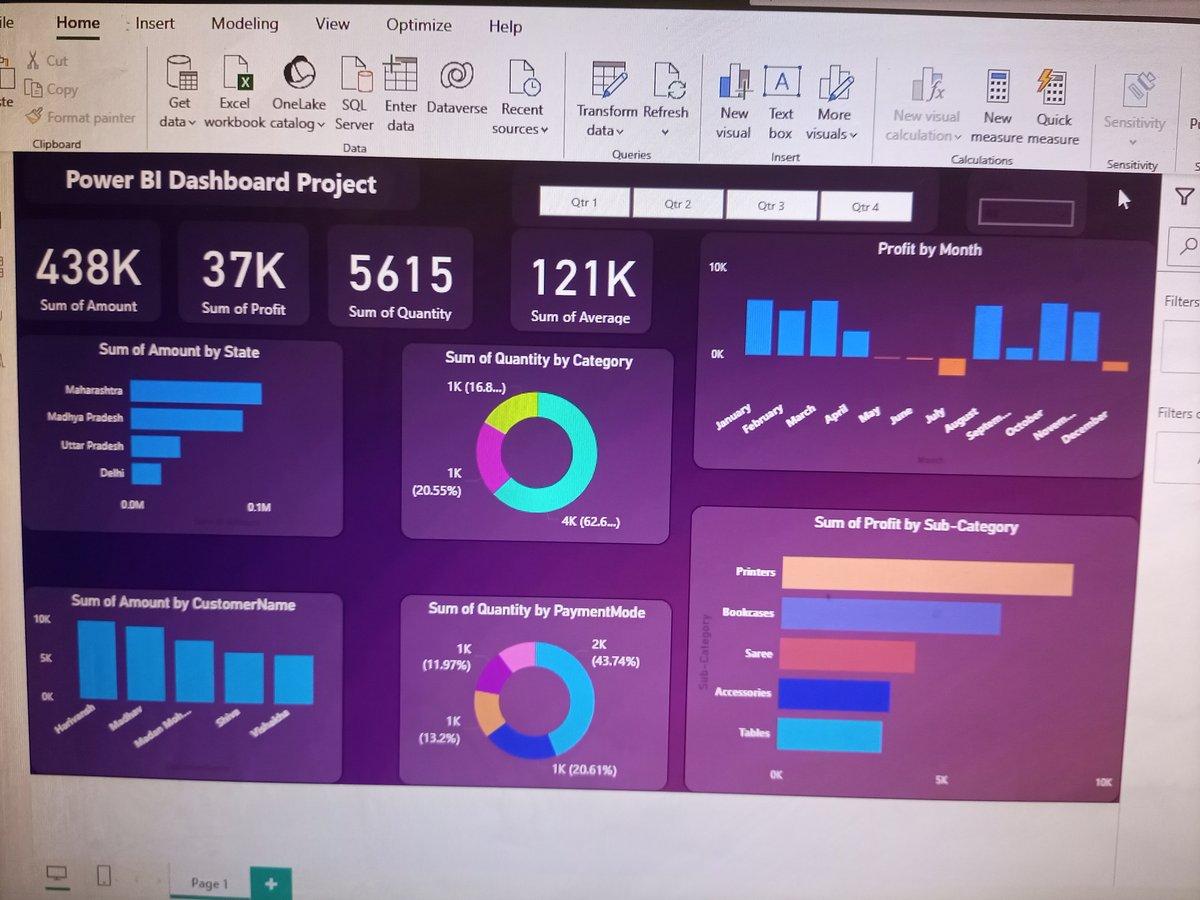Filter by the Qtr 2 slicer button
The width and height of the screenshot is (1200, 900).
tap(677, 204)
